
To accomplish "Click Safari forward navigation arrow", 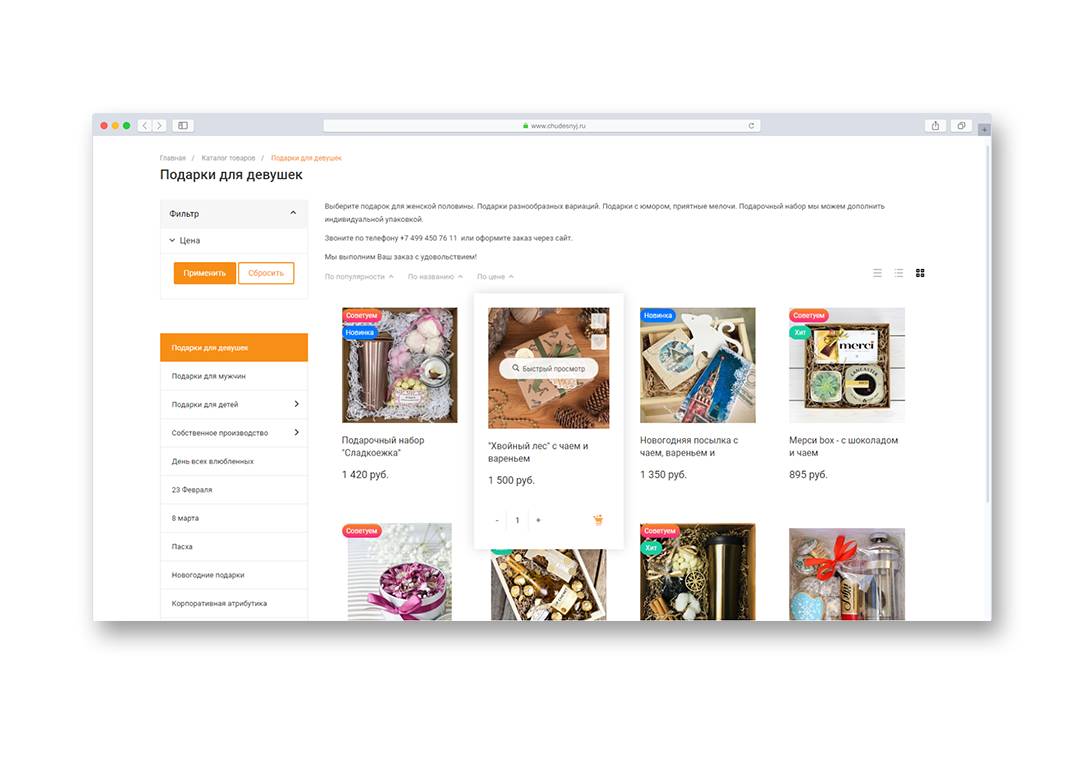I will pos(159,125).
